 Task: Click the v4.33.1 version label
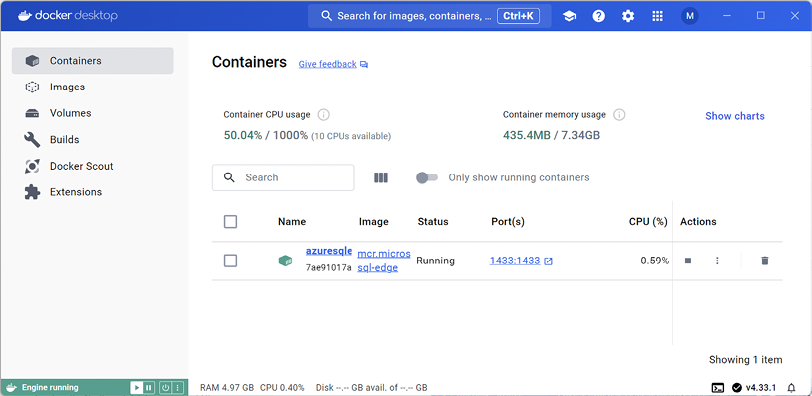pyautogui.click(x=761, y=388)
